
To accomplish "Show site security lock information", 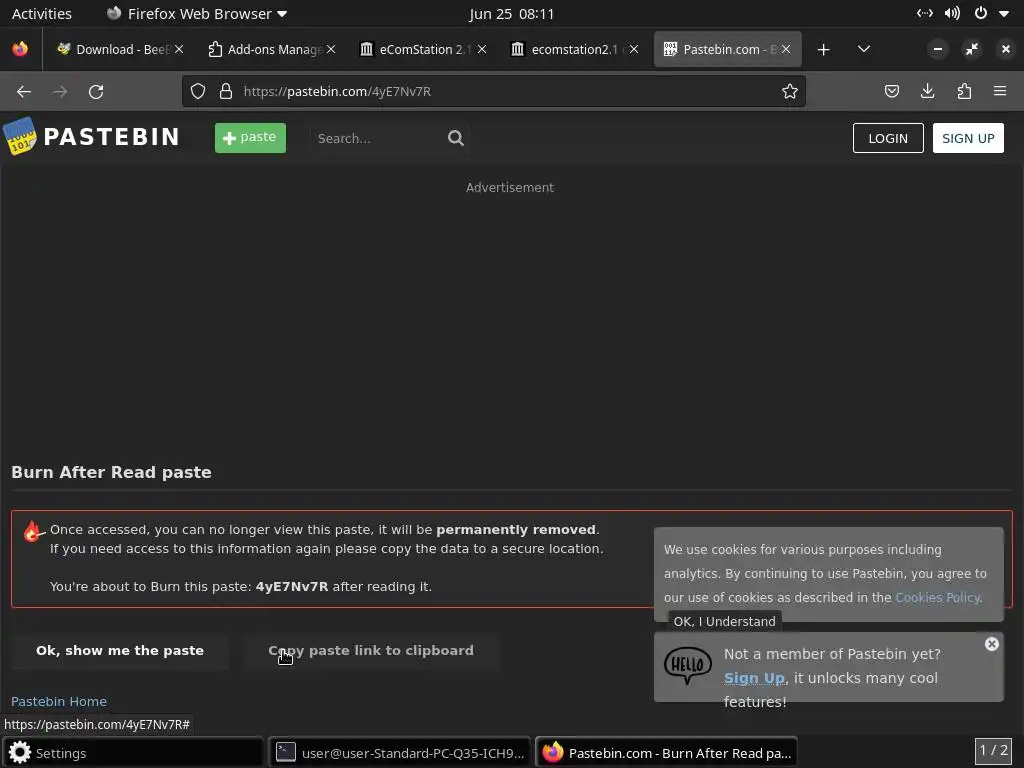I will tap(226, 91).
